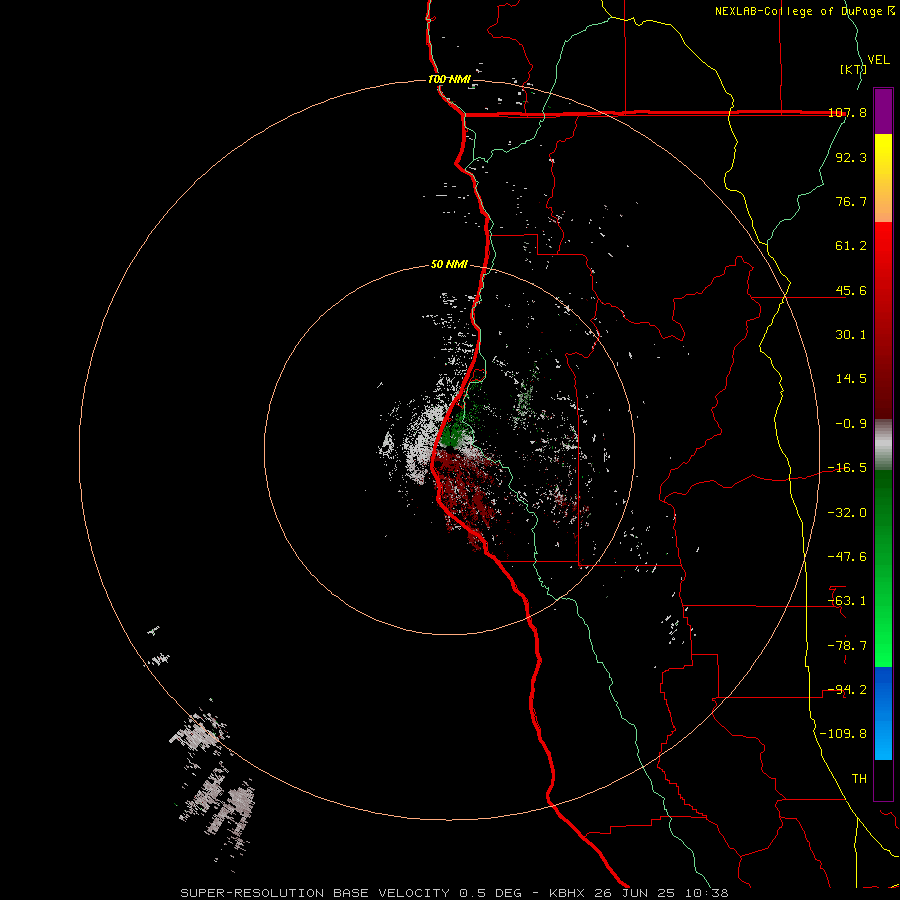Viewport: 900px width, 900px height.
Task: Click the -63.1 velocity scale value
Action: 847,601
